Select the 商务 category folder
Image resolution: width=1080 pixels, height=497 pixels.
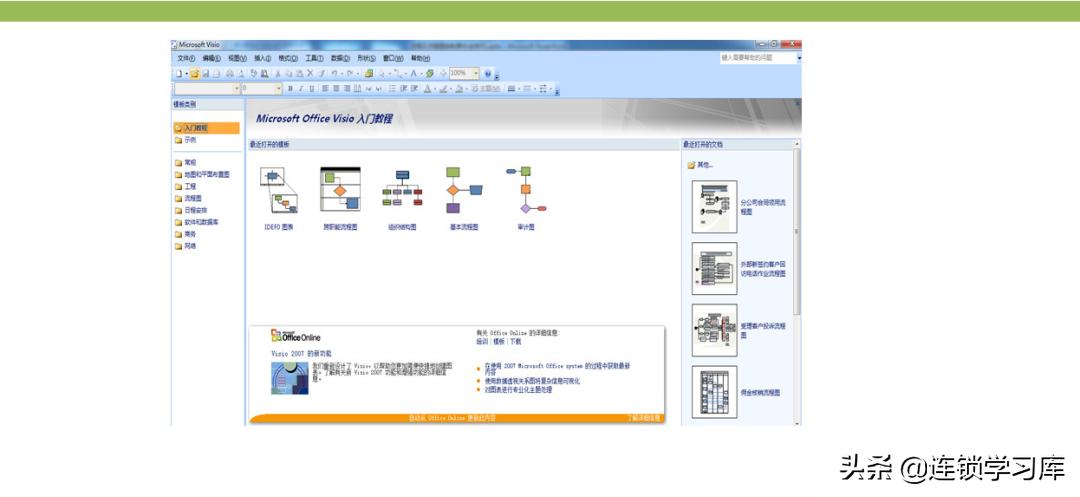tap(186, 234)
